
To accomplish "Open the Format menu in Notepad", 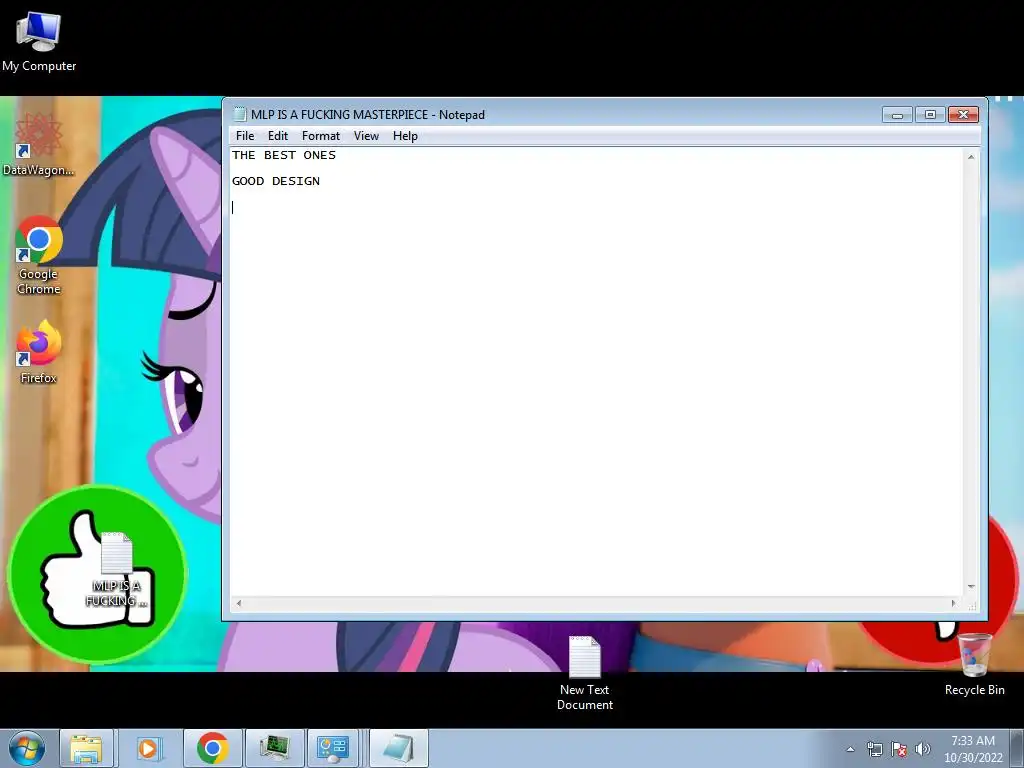I will (321, 136).
